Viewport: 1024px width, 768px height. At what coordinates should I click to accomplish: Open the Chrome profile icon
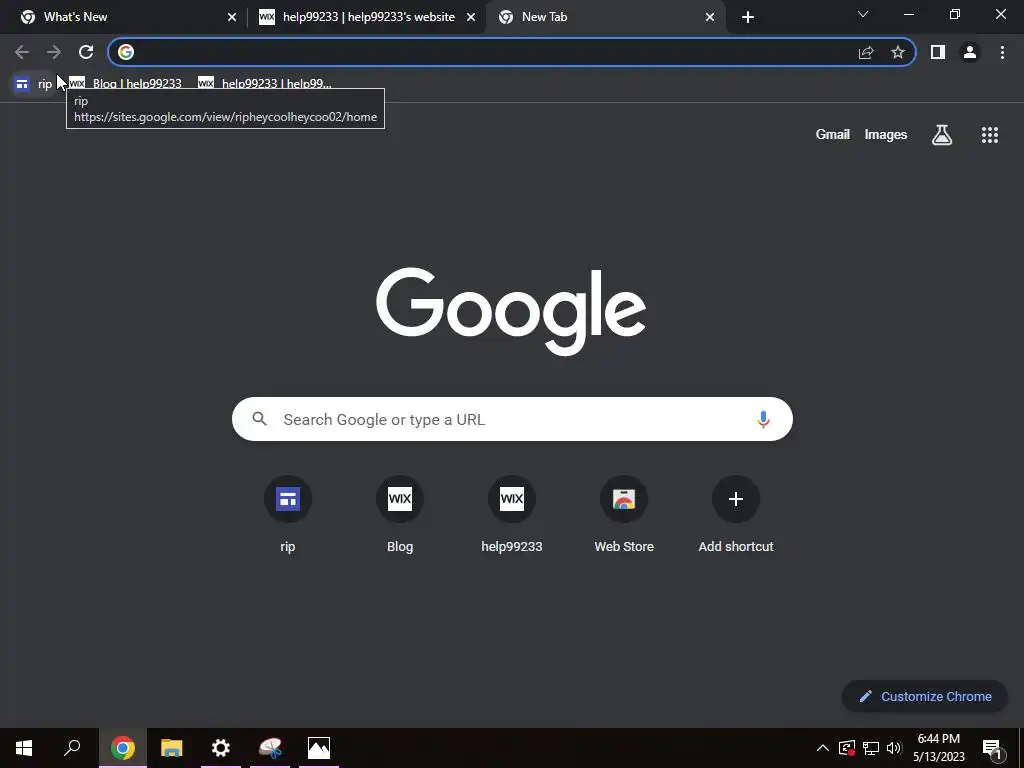[970, 52]
